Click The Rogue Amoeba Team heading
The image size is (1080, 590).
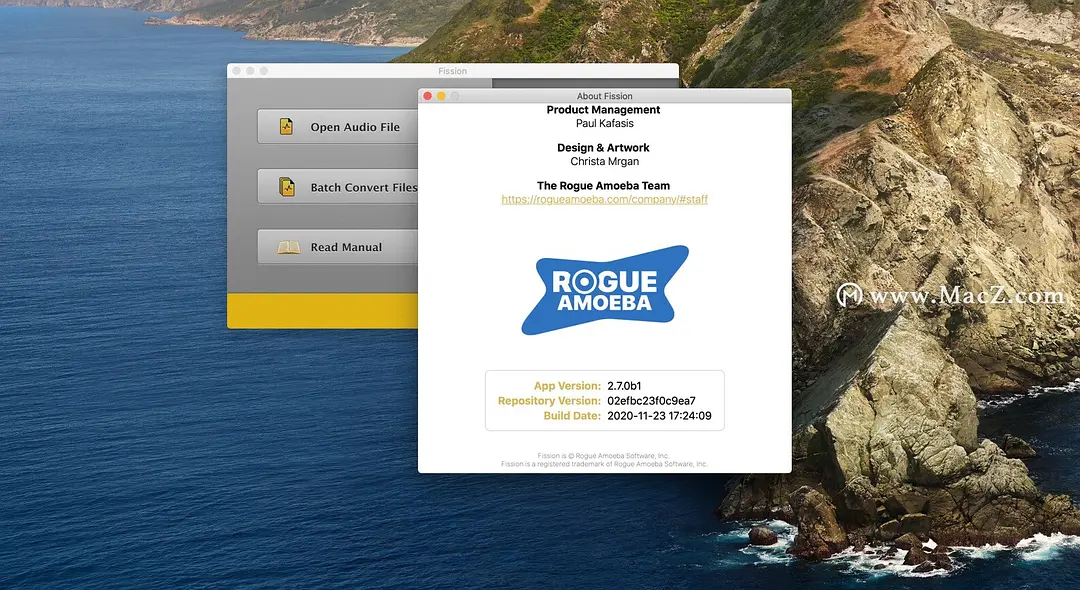tap(603, 185)
